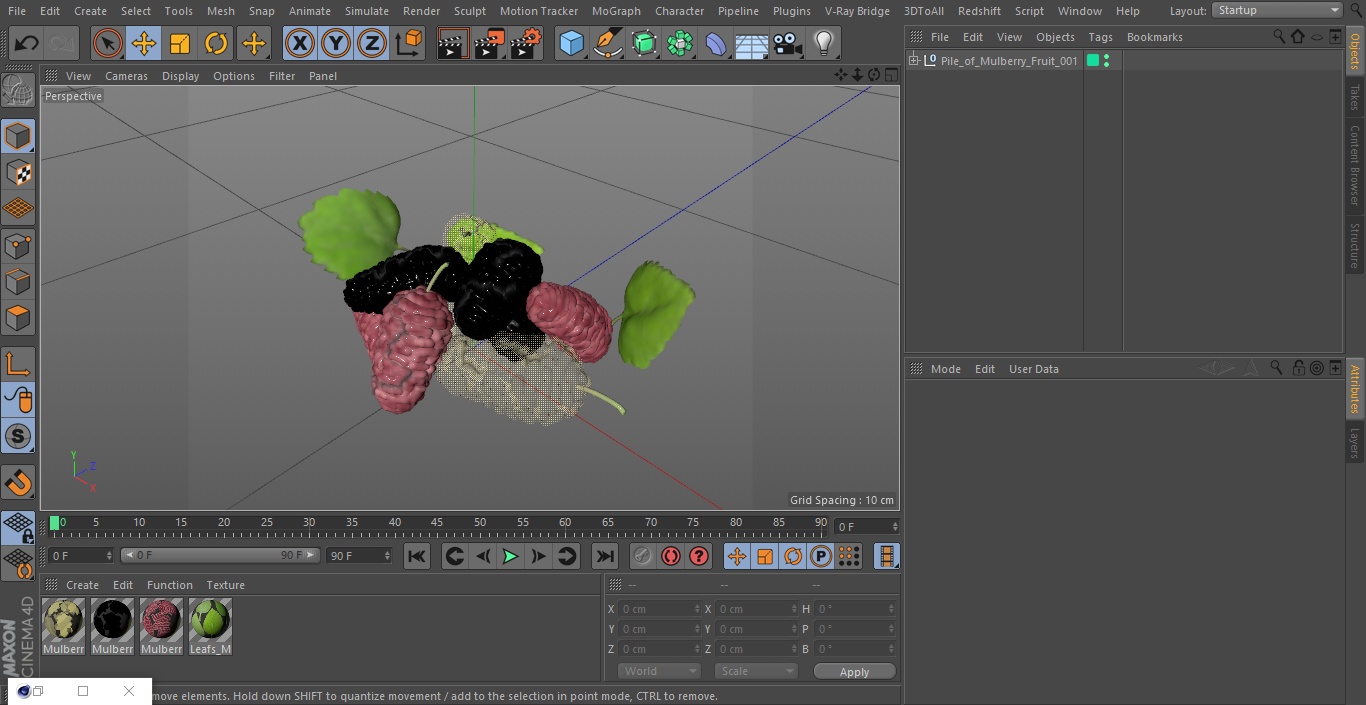Open the Content Browser side tab
Screen dimensions: 1366x705
click(x=1355, y=165)
